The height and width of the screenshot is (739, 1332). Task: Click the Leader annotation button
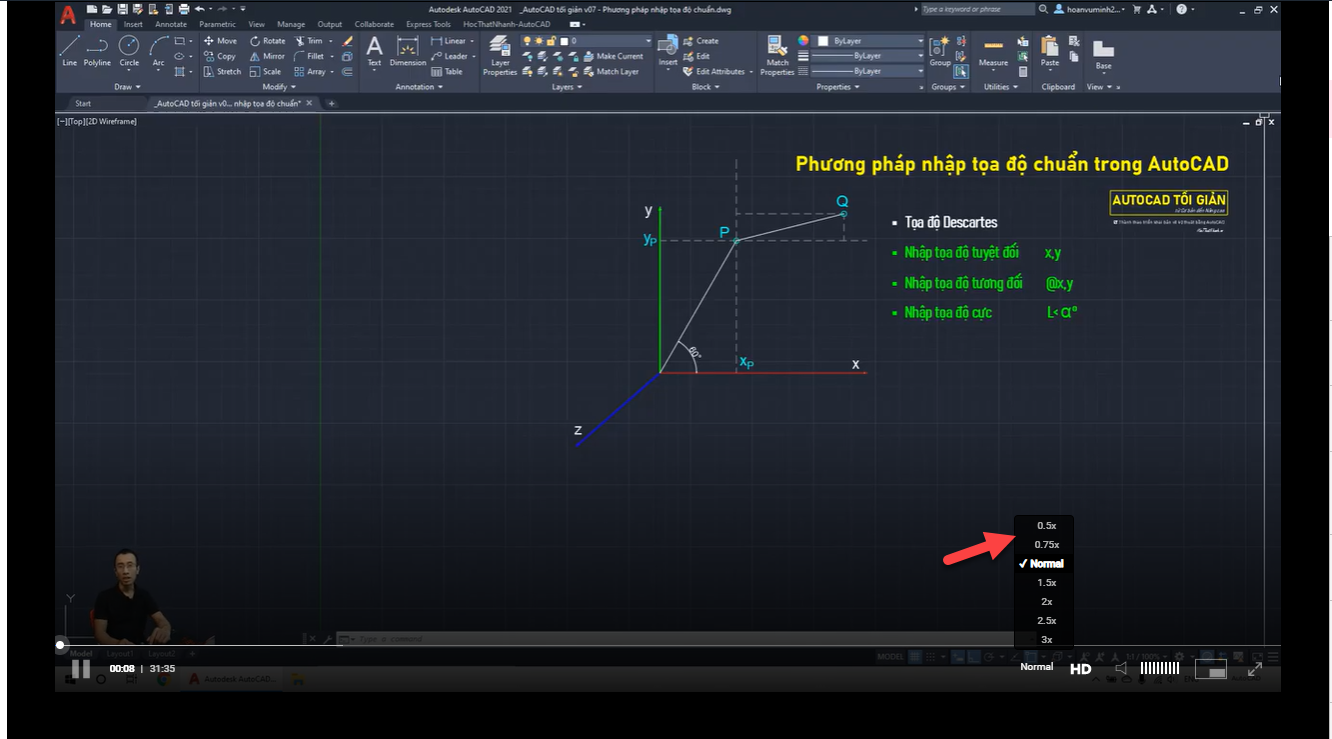pos(449,56)
